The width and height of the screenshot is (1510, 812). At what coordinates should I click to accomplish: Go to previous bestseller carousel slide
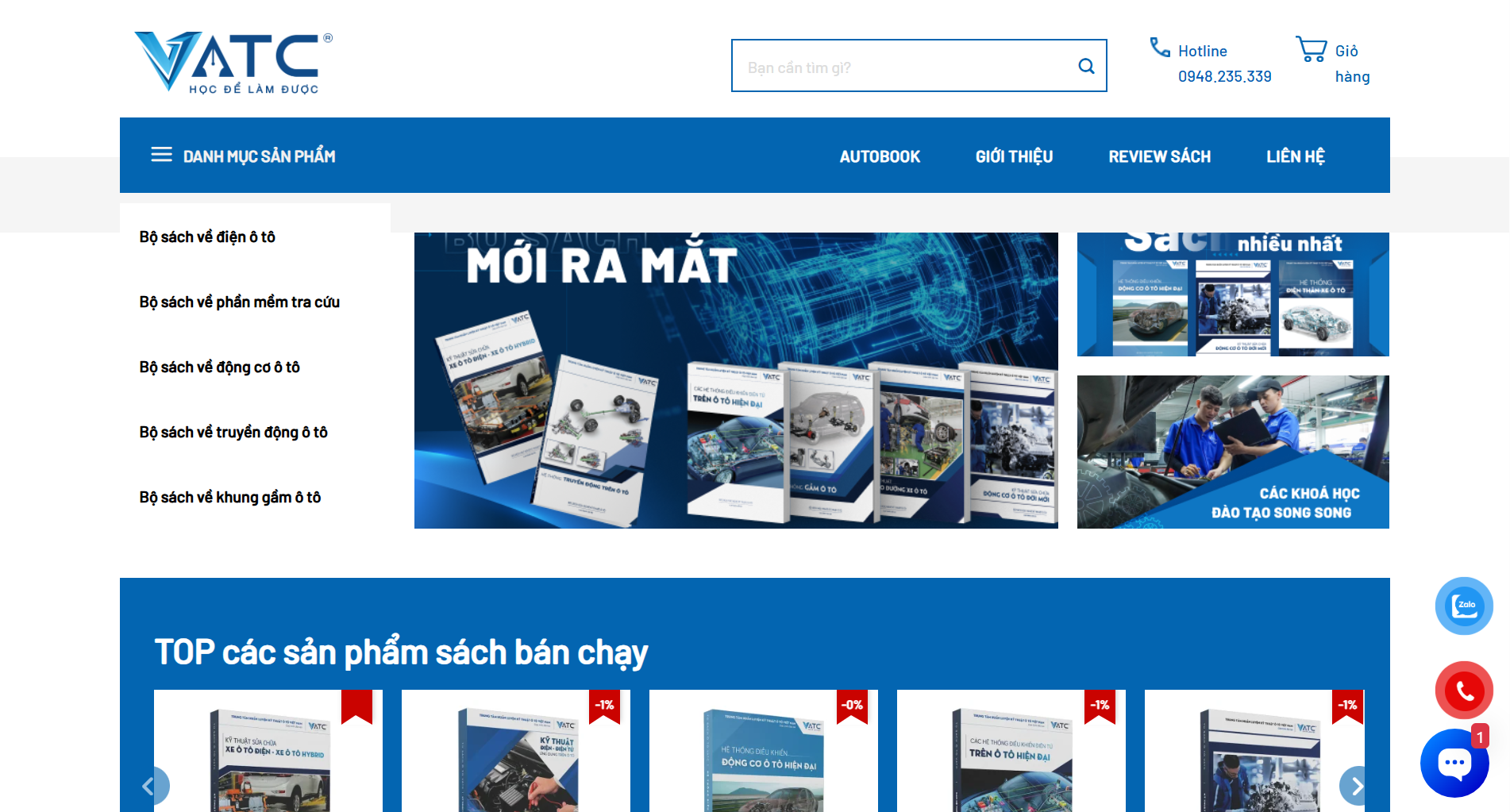(x=151, y=786)
